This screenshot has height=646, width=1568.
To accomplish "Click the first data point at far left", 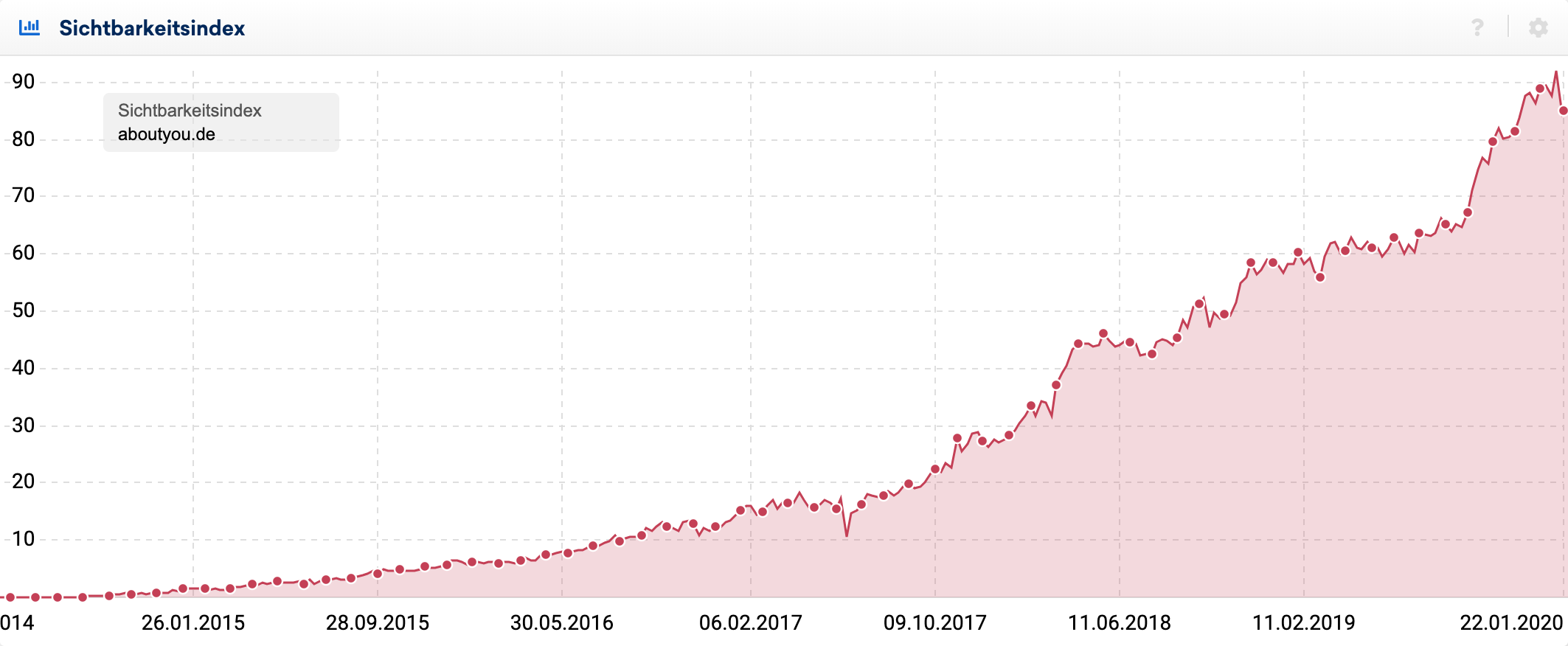I will tap(10, 597).
